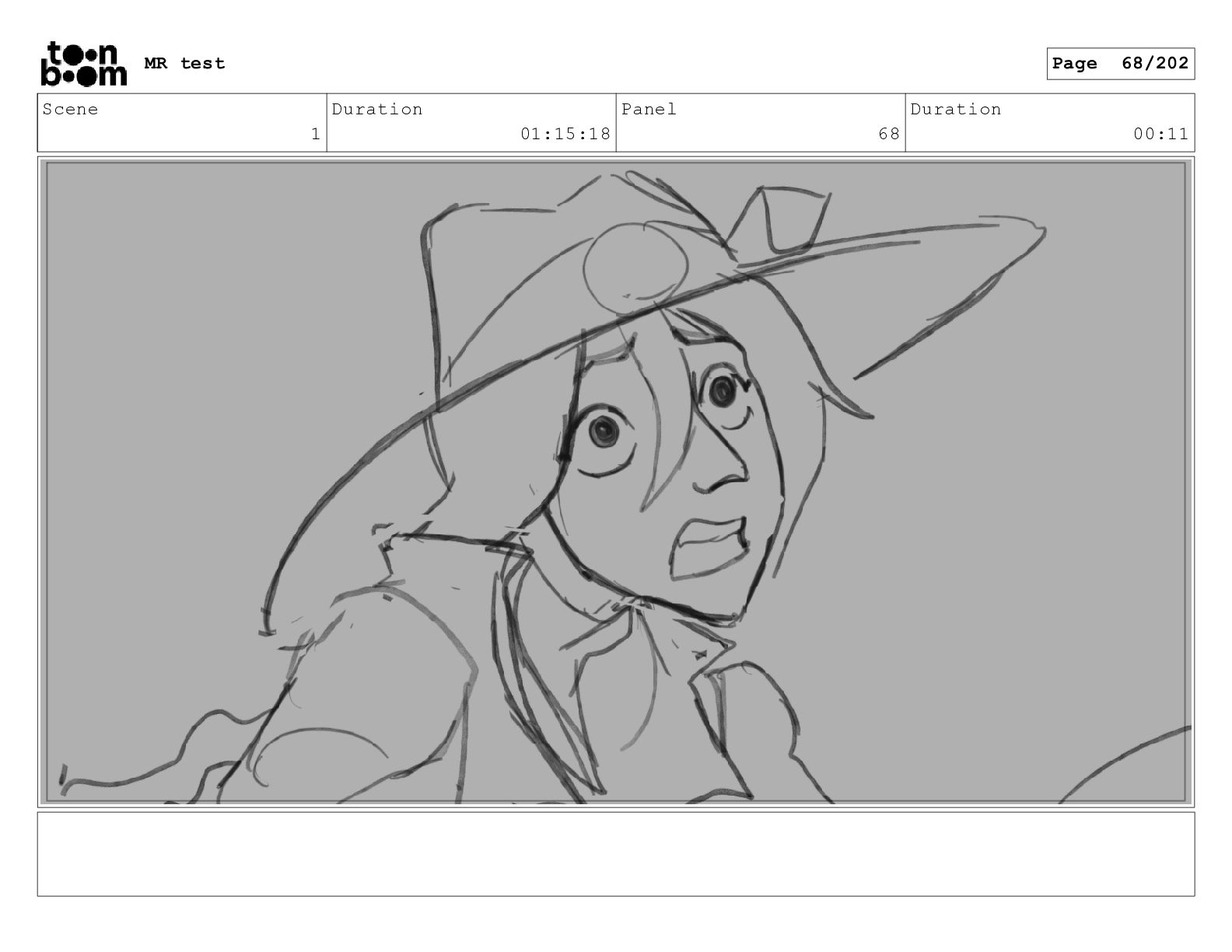Select the 'MR test' project title

(x=185, y=64)
